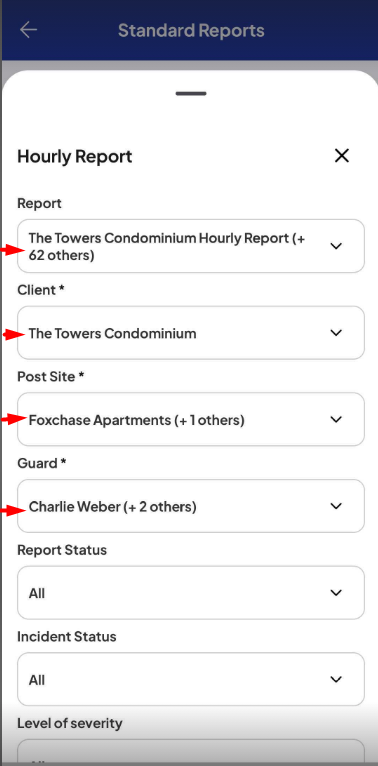378x766 pixels.
Task: Expand the Incident Status chevron
Action: coord(336,680)
